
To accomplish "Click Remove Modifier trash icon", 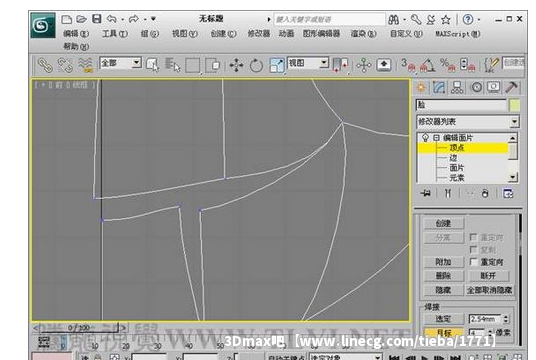I will (485, 194).
